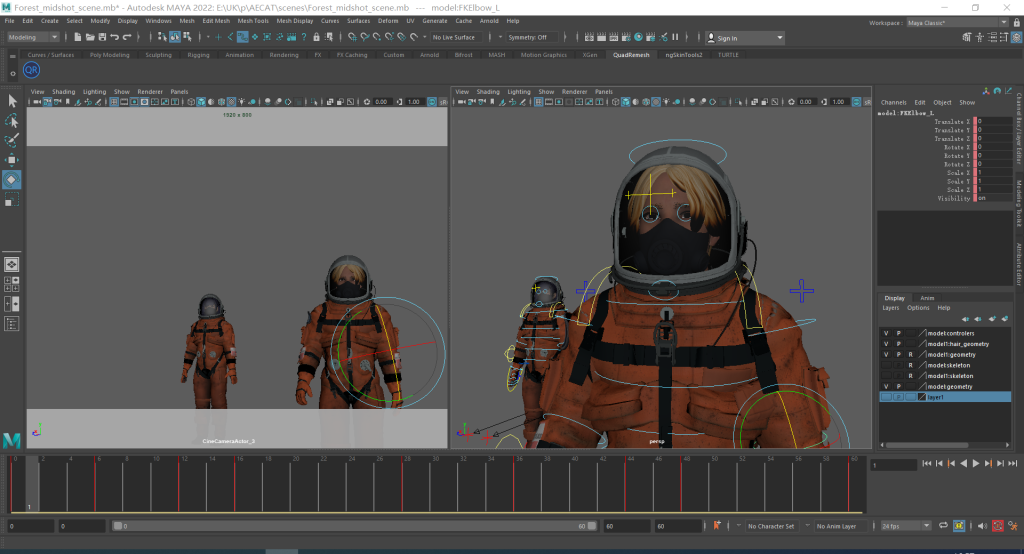Open left viewport Shading menu
Viewport: 1024px width, 554px height.
point(63,91)
